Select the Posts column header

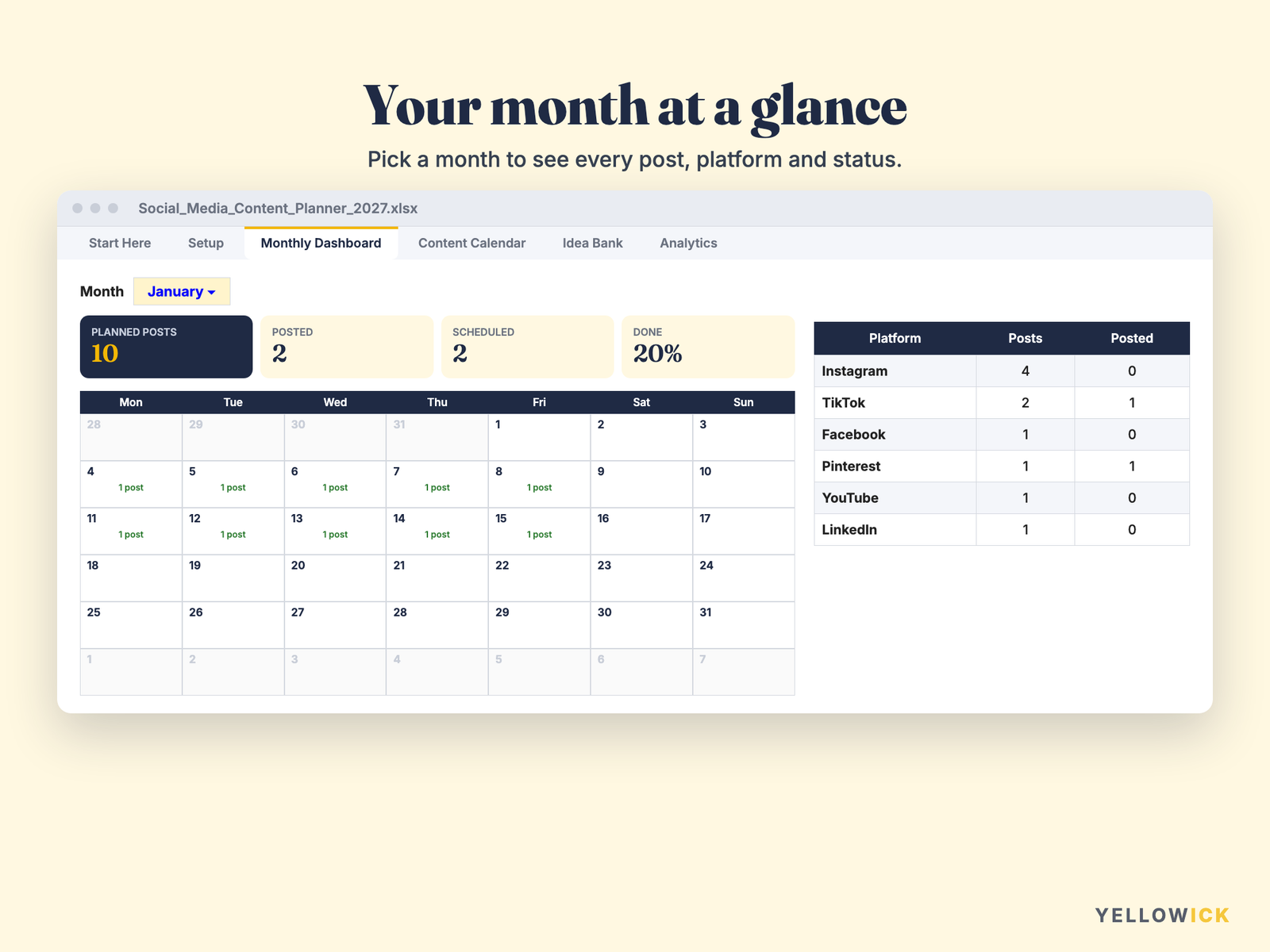coord(1025,338)
